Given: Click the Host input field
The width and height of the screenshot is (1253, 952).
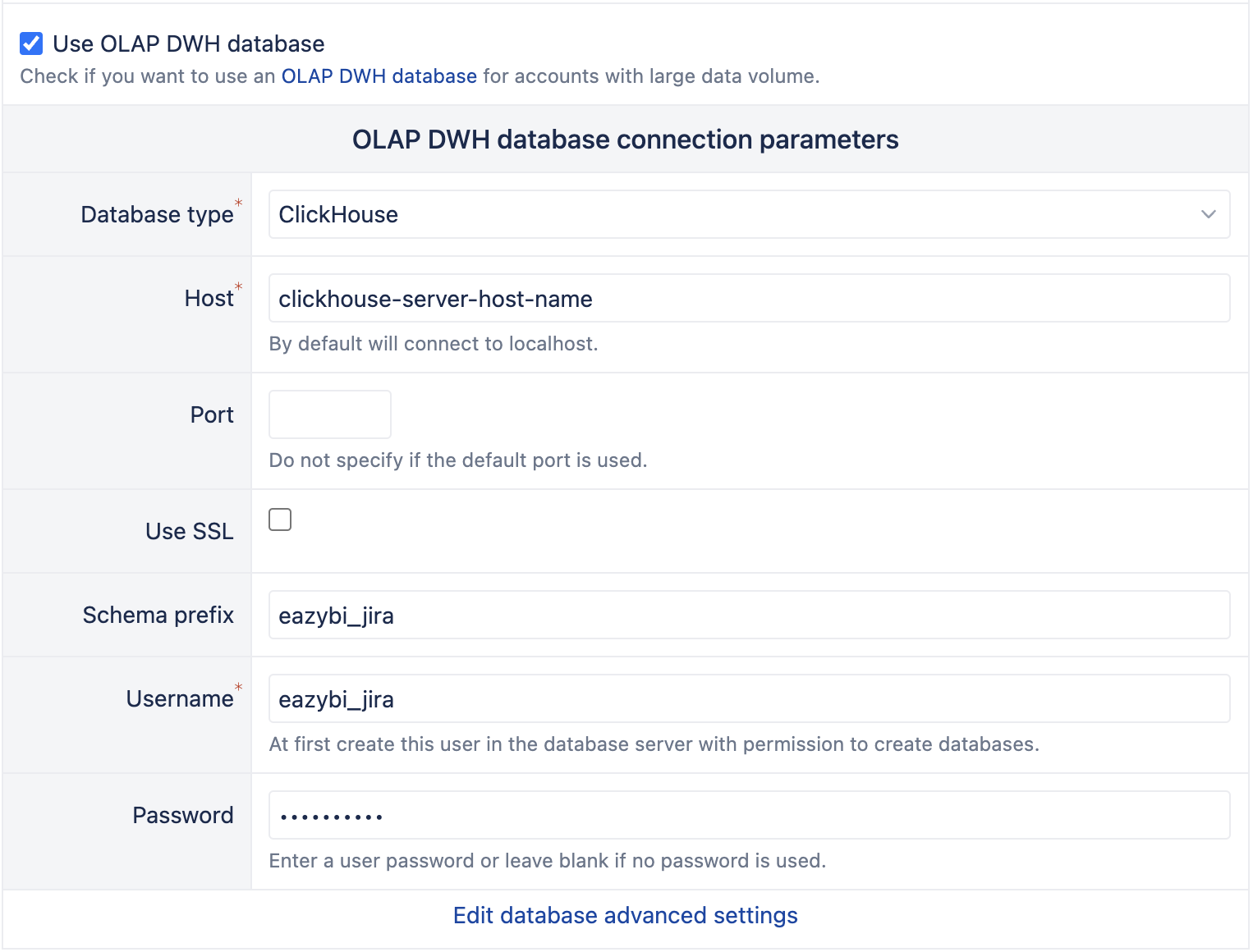Looking at the screenshot, I should (748, 299).
